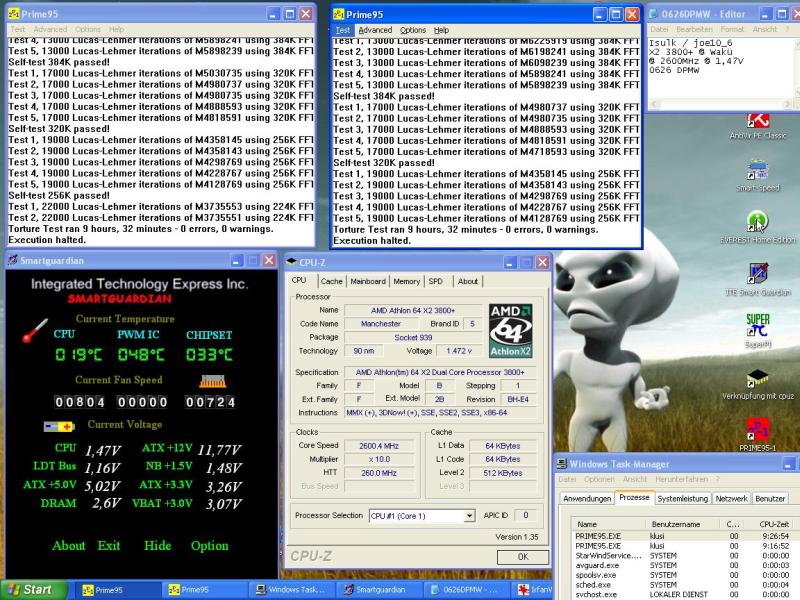Select the Anwendungen tab in Task-Manager

[x=587, y=498]
